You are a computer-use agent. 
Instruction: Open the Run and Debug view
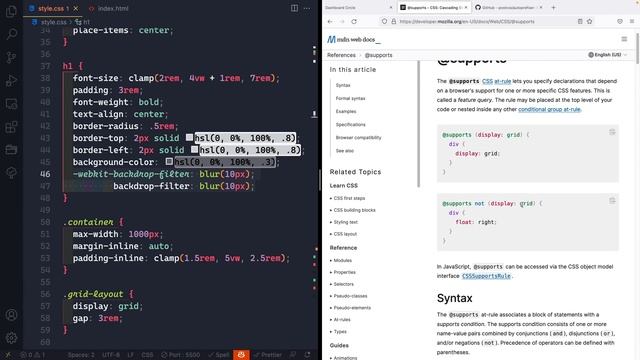point(11,80)
